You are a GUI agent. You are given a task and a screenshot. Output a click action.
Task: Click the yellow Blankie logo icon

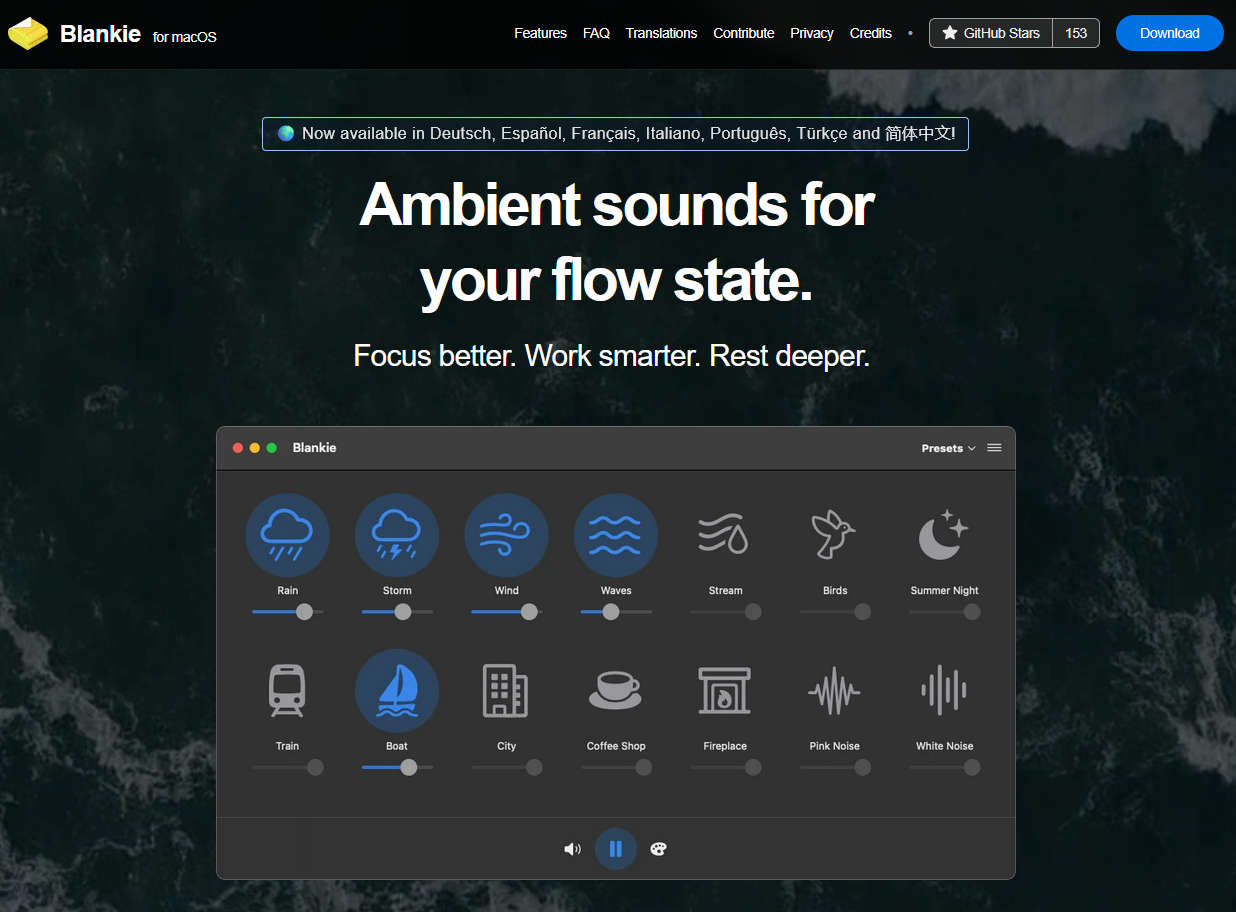click(x=28, y=34)
